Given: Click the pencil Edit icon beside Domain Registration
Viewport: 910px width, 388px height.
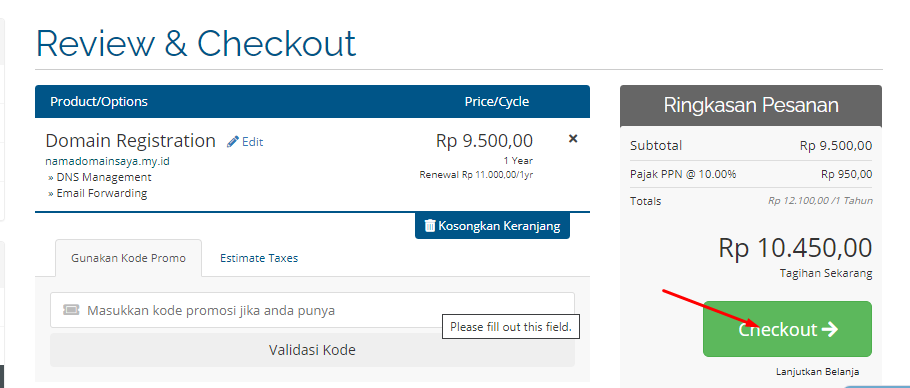Looking at the screenshot, I should click(233, 142).
